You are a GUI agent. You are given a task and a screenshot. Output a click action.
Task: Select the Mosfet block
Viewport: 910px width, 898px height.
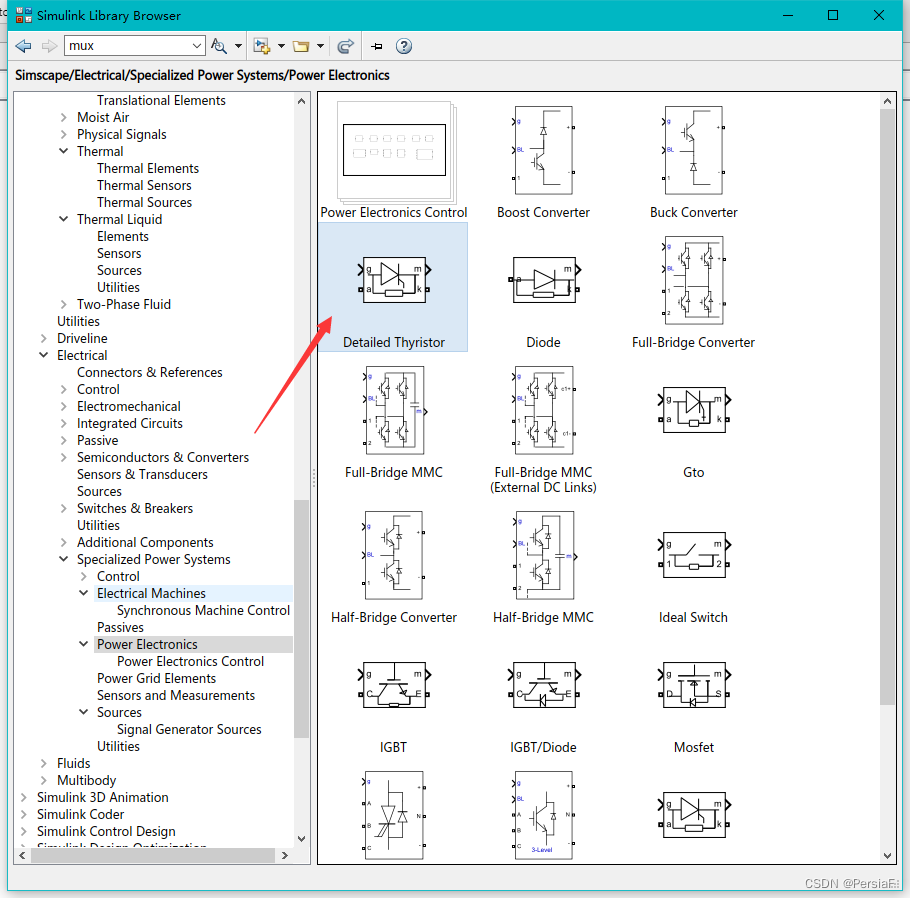point(694,707)
